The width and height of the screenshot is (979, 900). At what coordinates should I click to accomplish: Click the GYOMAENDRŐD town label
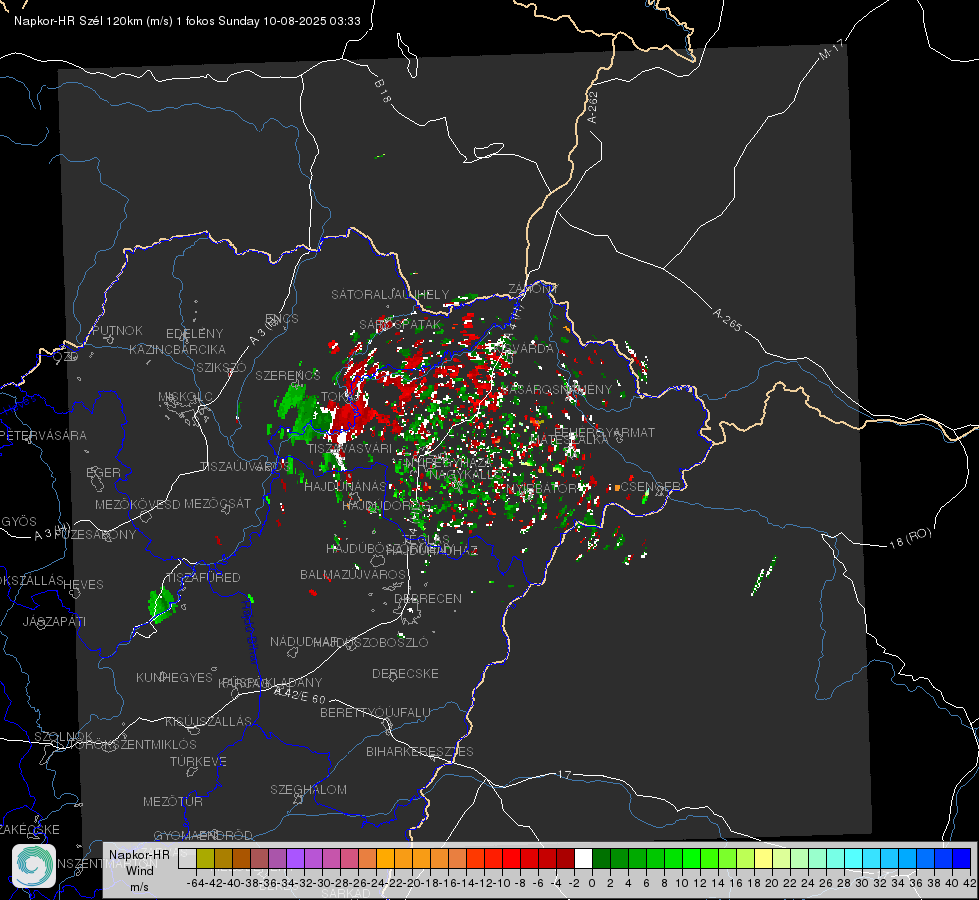click(203, 836)
